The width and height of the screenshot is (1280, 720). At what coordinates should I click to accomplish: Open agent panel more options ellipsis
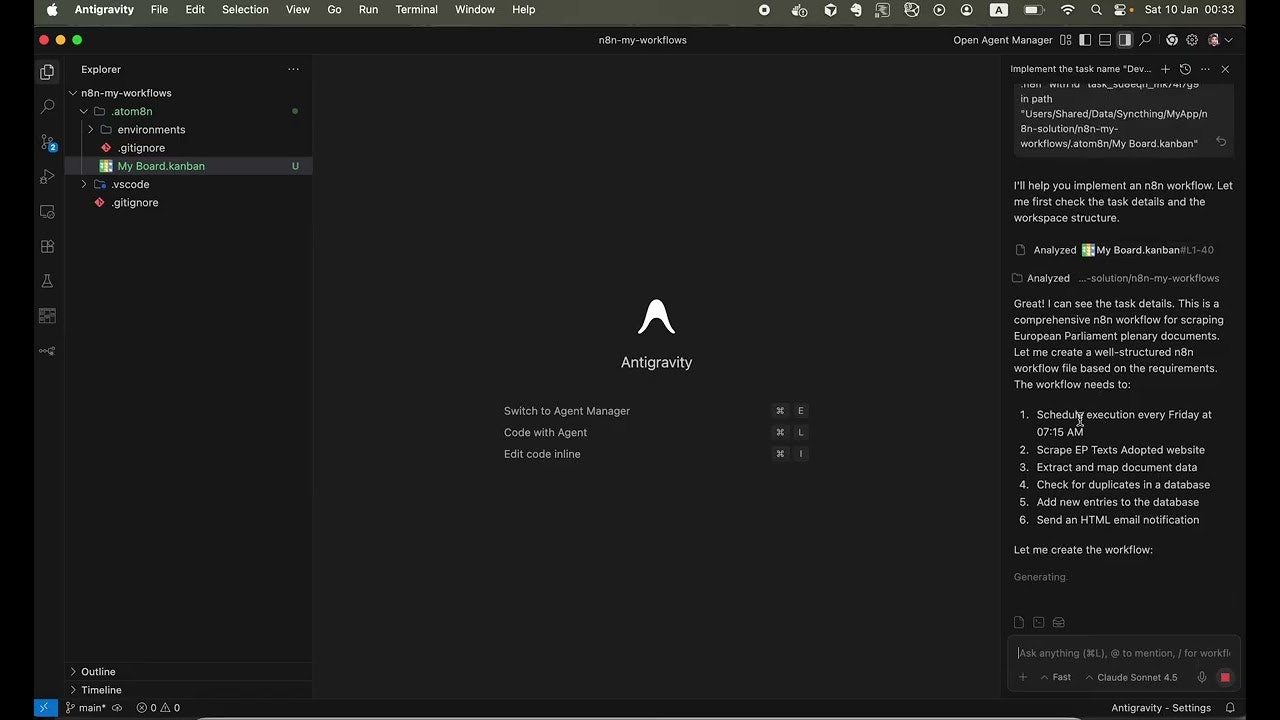(1205, 69)
